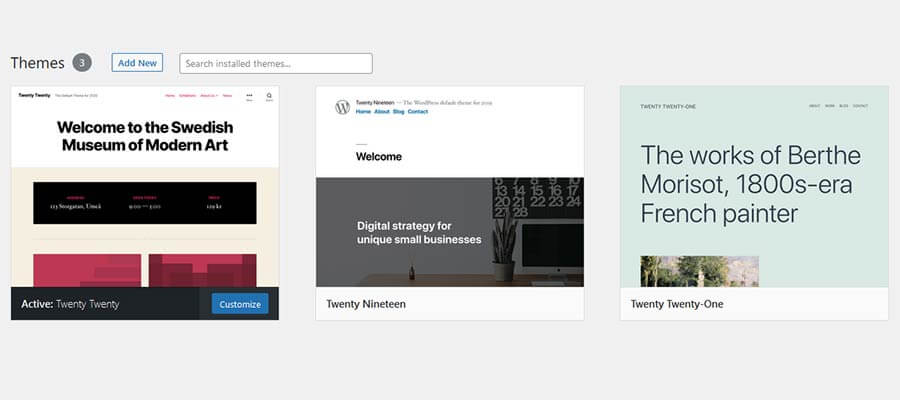The height and width of the screenshot is (400, 900).
Task: Click Welcome to the Swedish Museum heading
Action: pyautogui.click(x=145, y=135)
